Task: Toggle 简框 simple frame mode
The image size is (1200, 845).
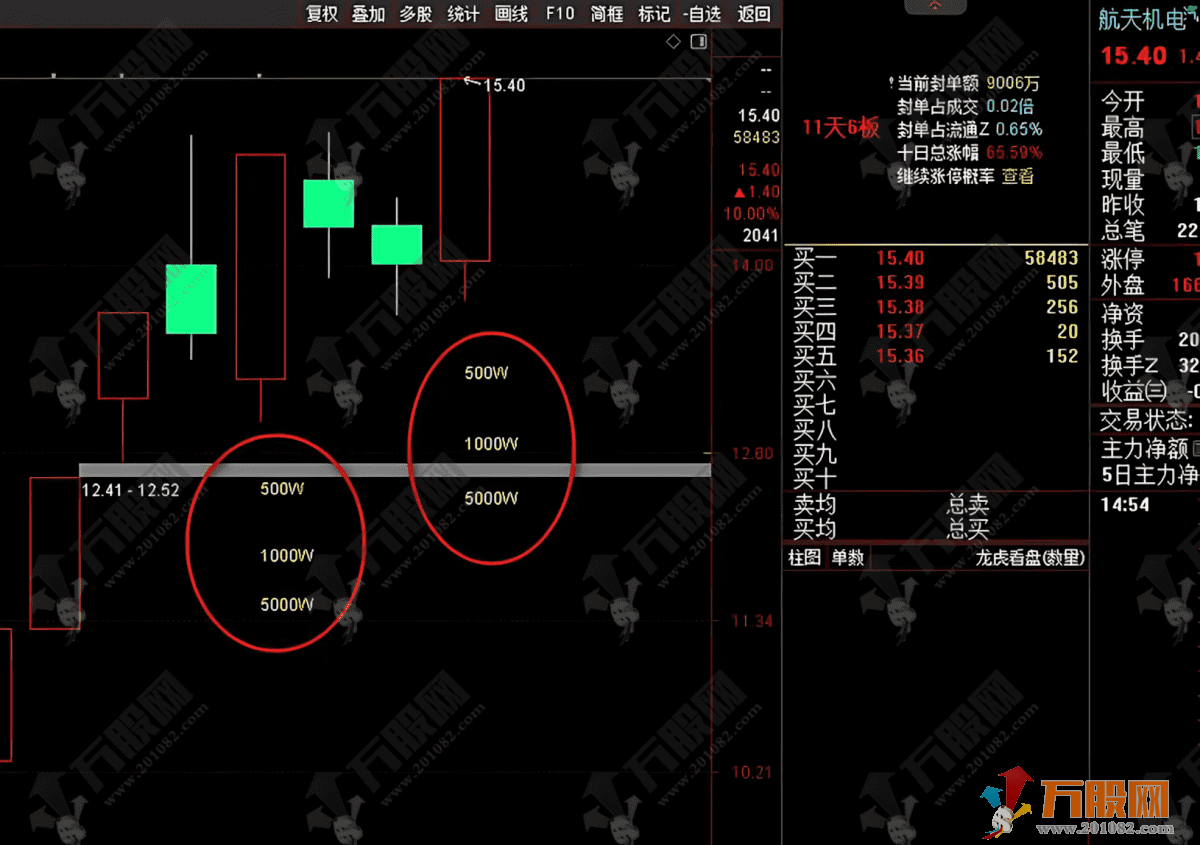Action: (x=606, y=15)
